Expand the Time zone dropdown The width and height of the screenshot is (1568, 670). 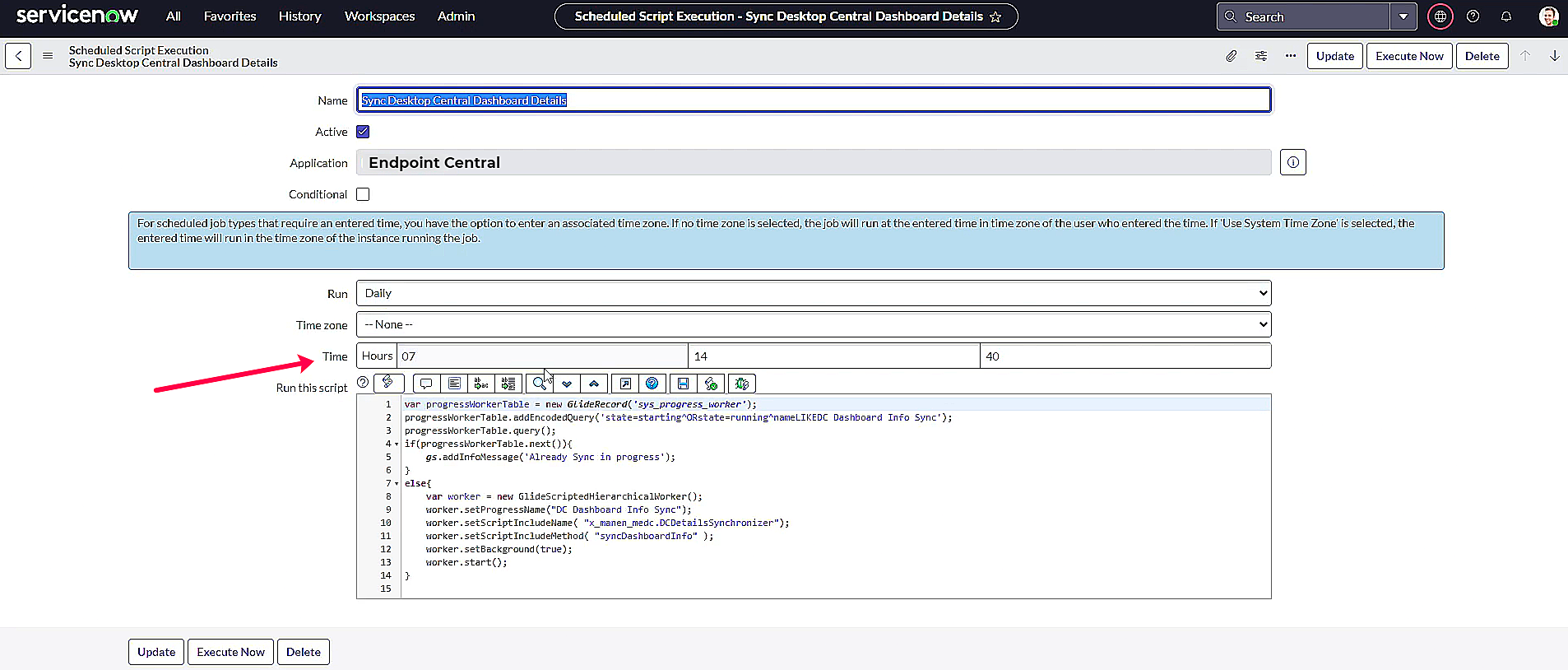coord(813,324)
